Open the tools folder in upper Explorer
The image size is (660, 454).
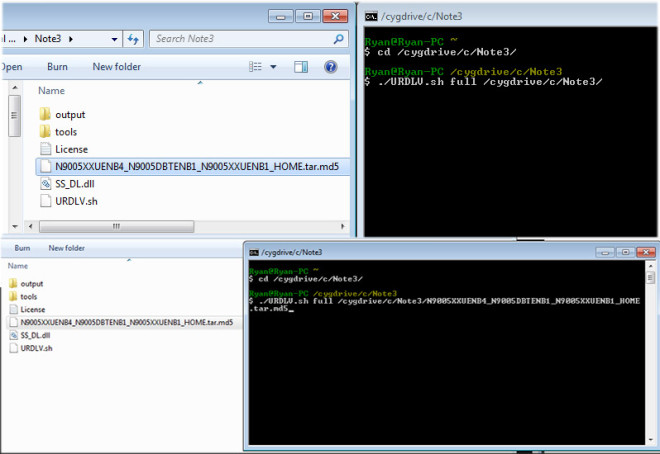[x=59, y=132]
